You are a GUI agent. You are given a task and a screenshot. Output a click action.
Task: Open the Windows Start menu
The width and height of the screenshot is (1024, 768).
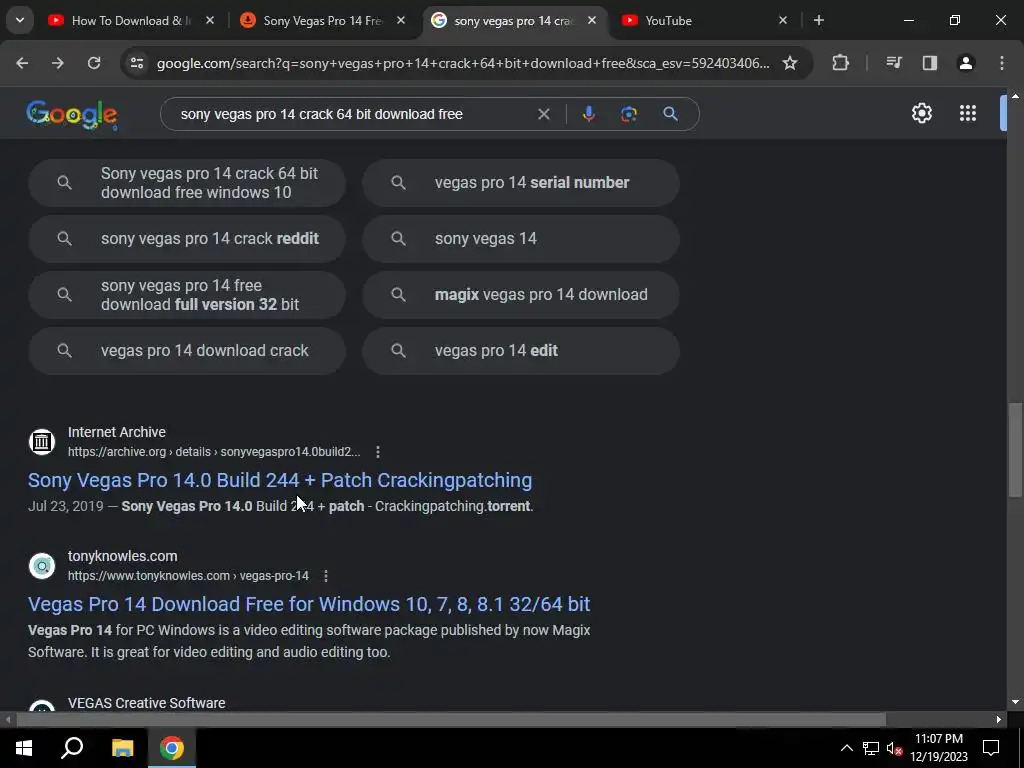pos(24,747)
